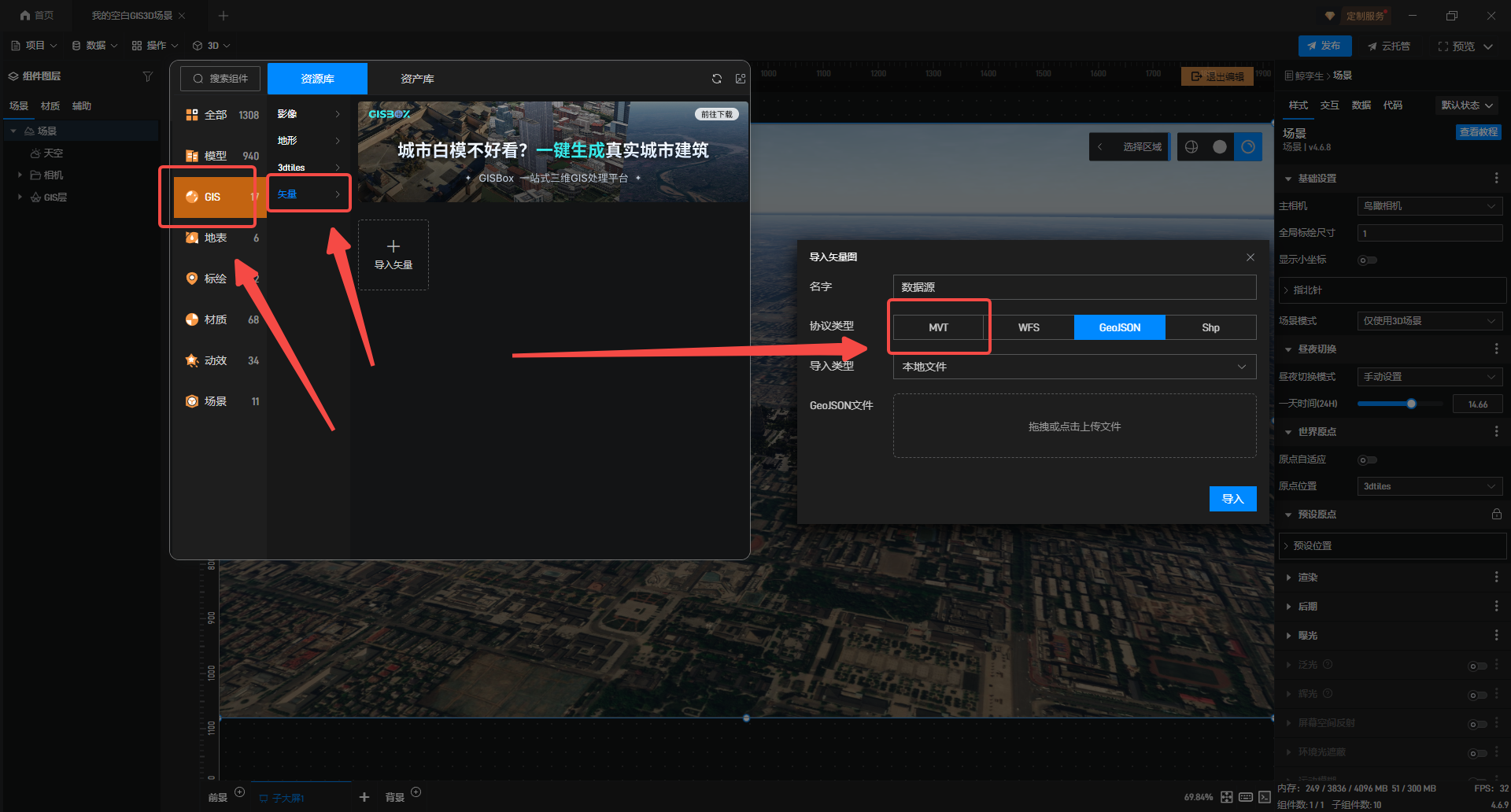Click the refresh icon in resource library
The image size is (1511, 812).
(x=716, y=79)
